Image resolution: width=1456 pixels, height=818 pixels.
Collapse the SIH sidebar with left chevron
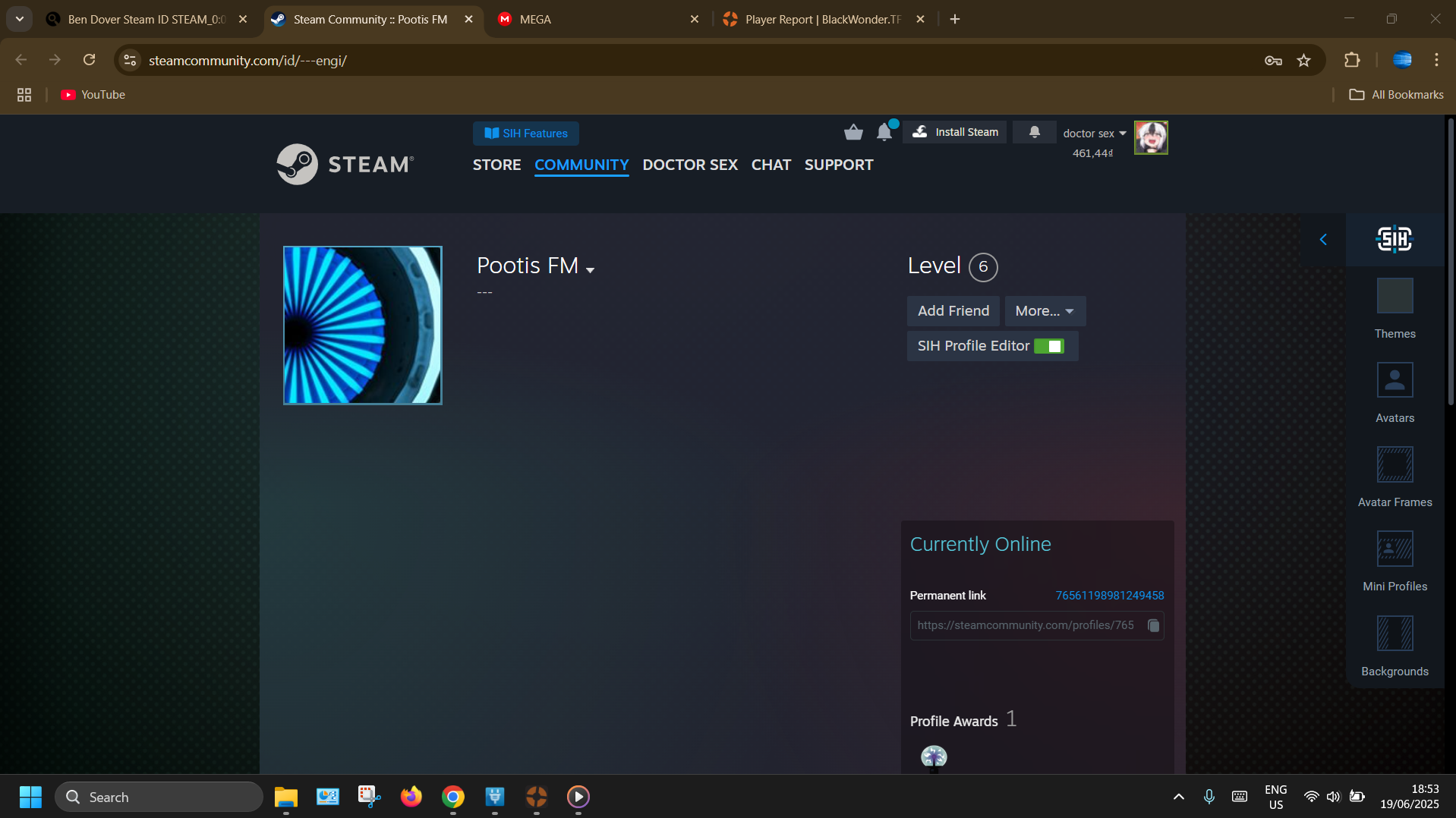click(1323, 240)
